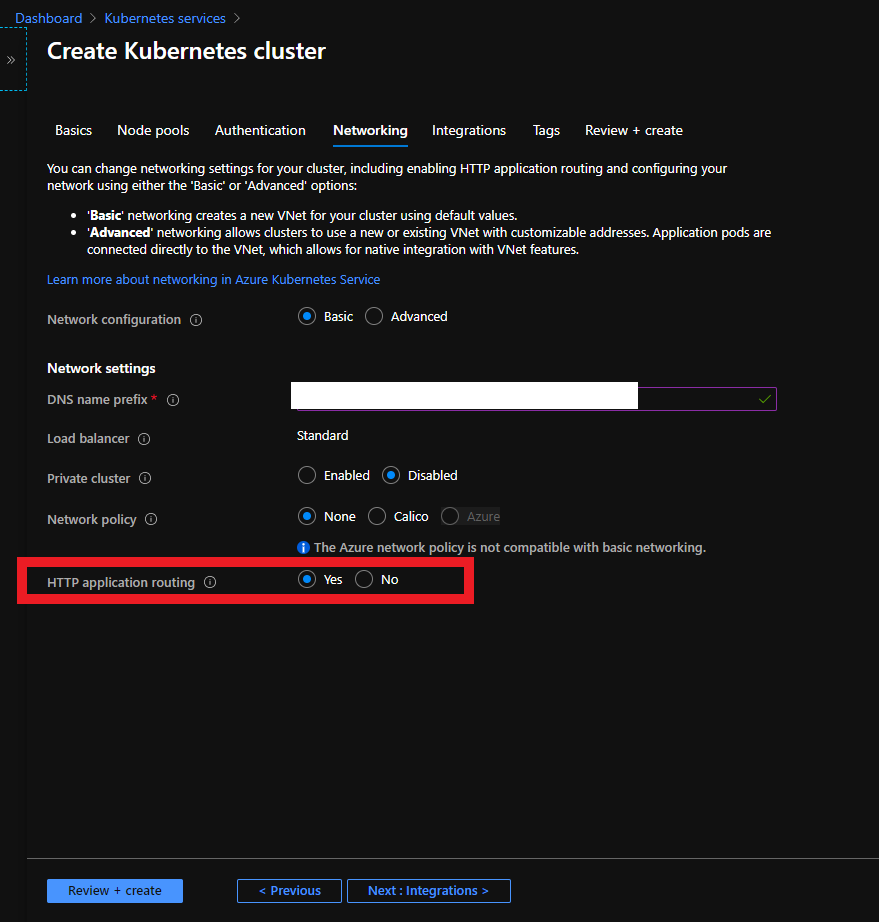The image size is (879, 922).
Task: Enable the Private cluster option
Action: point(307,476)
